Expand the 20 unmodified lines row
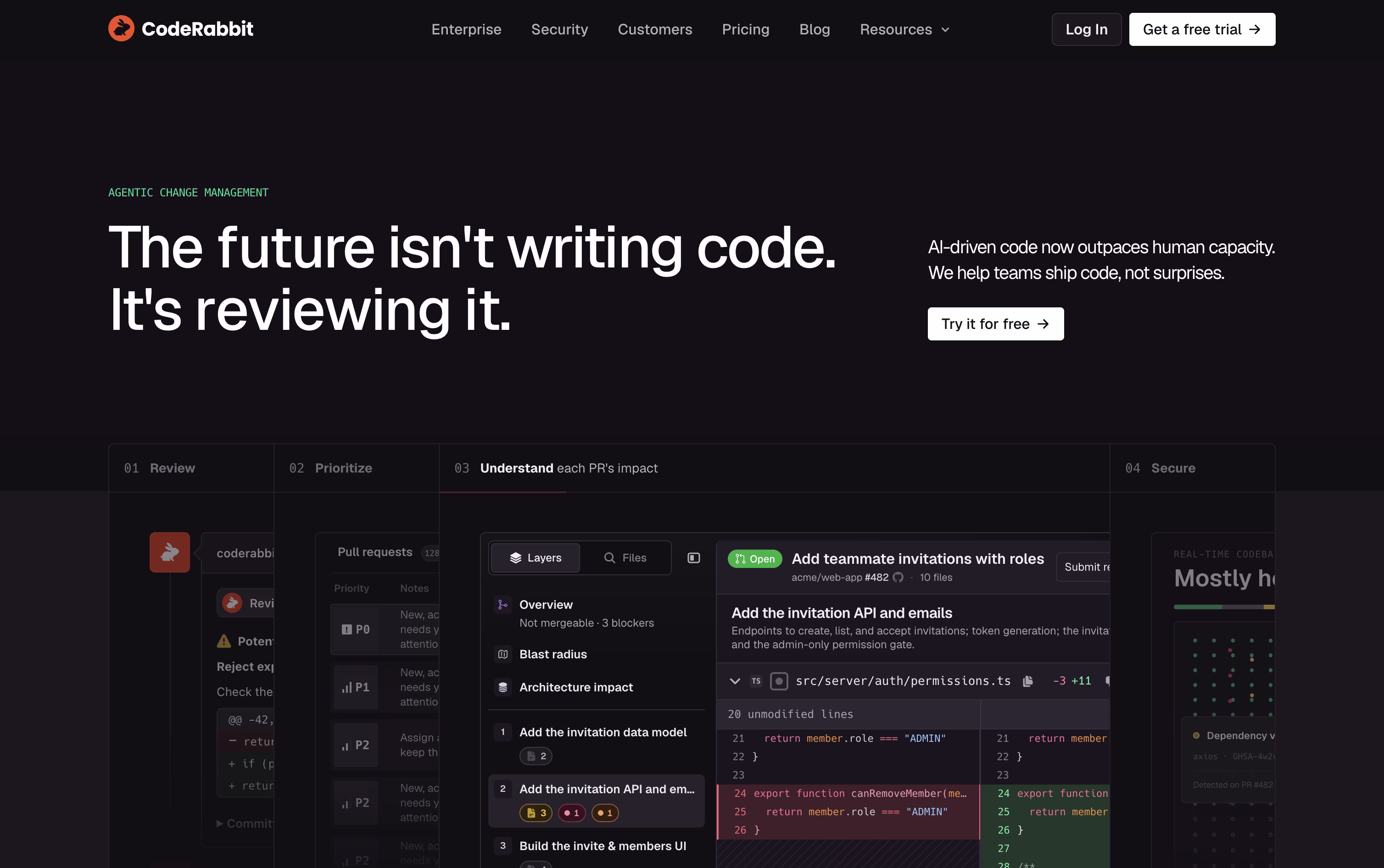 pyautogui.click(x=848, y=714)
